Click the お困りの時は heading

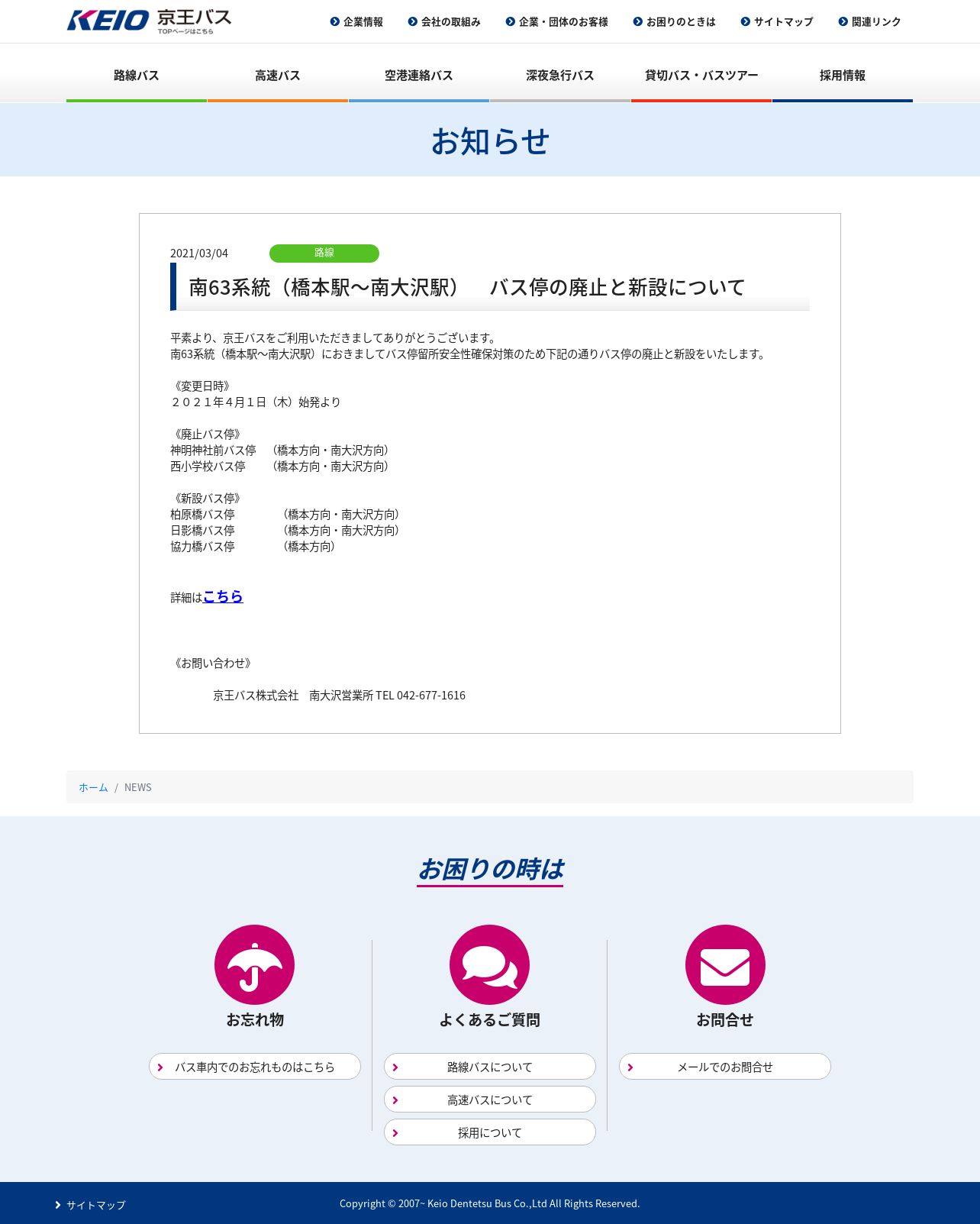click(490, 869)
